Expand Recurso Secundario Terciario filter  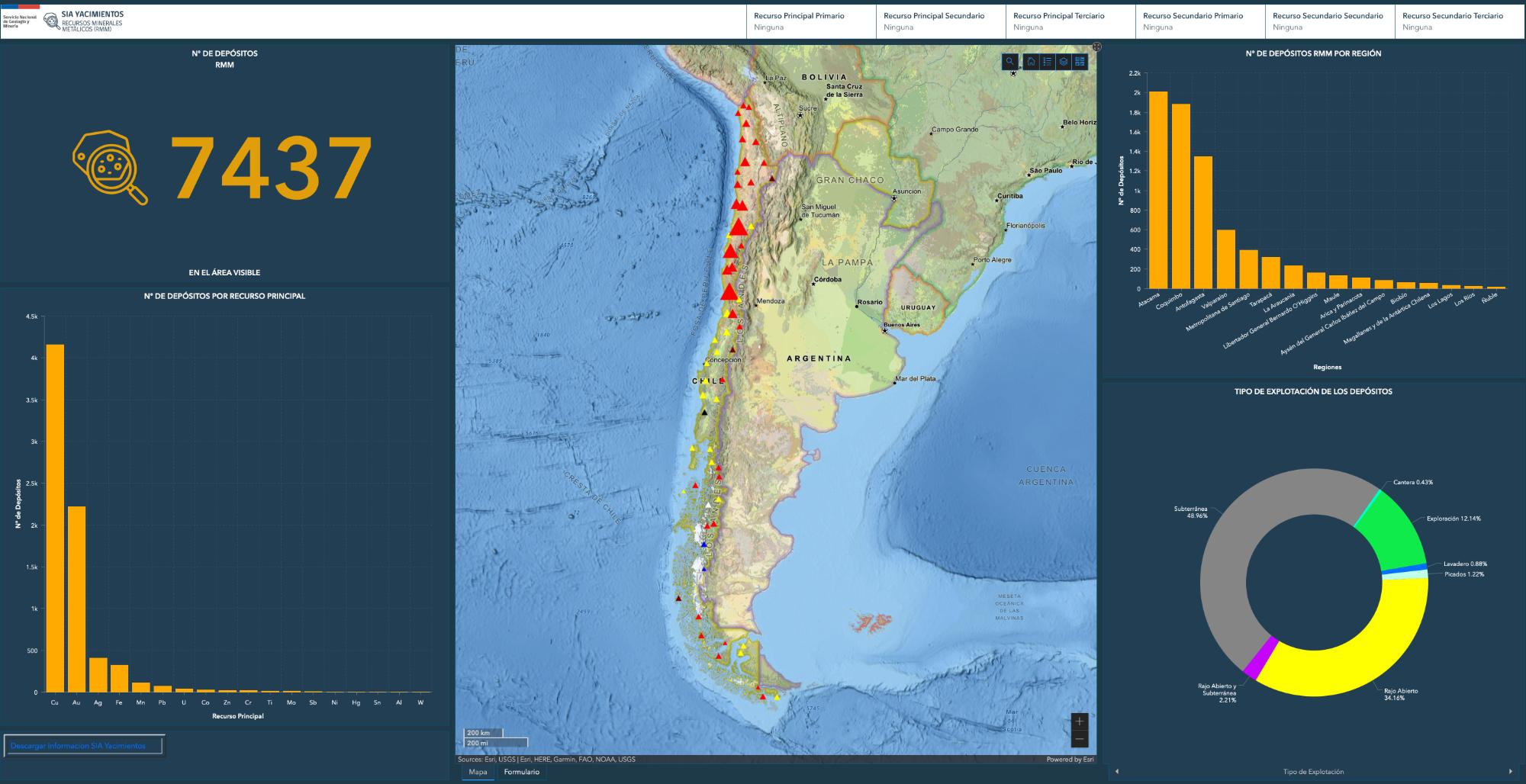[1459, 21]
